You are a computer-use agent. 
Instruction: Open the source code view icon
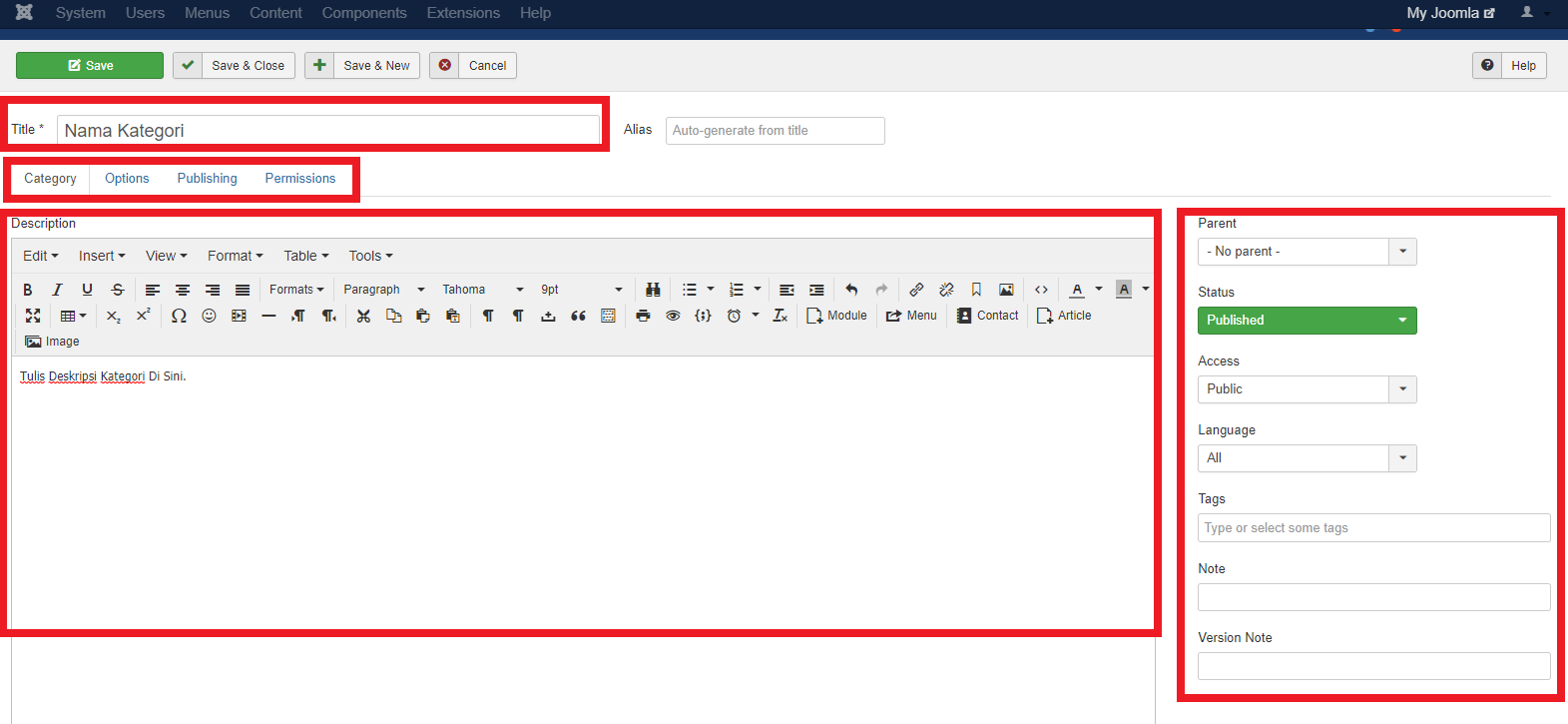pos(1041,290)
